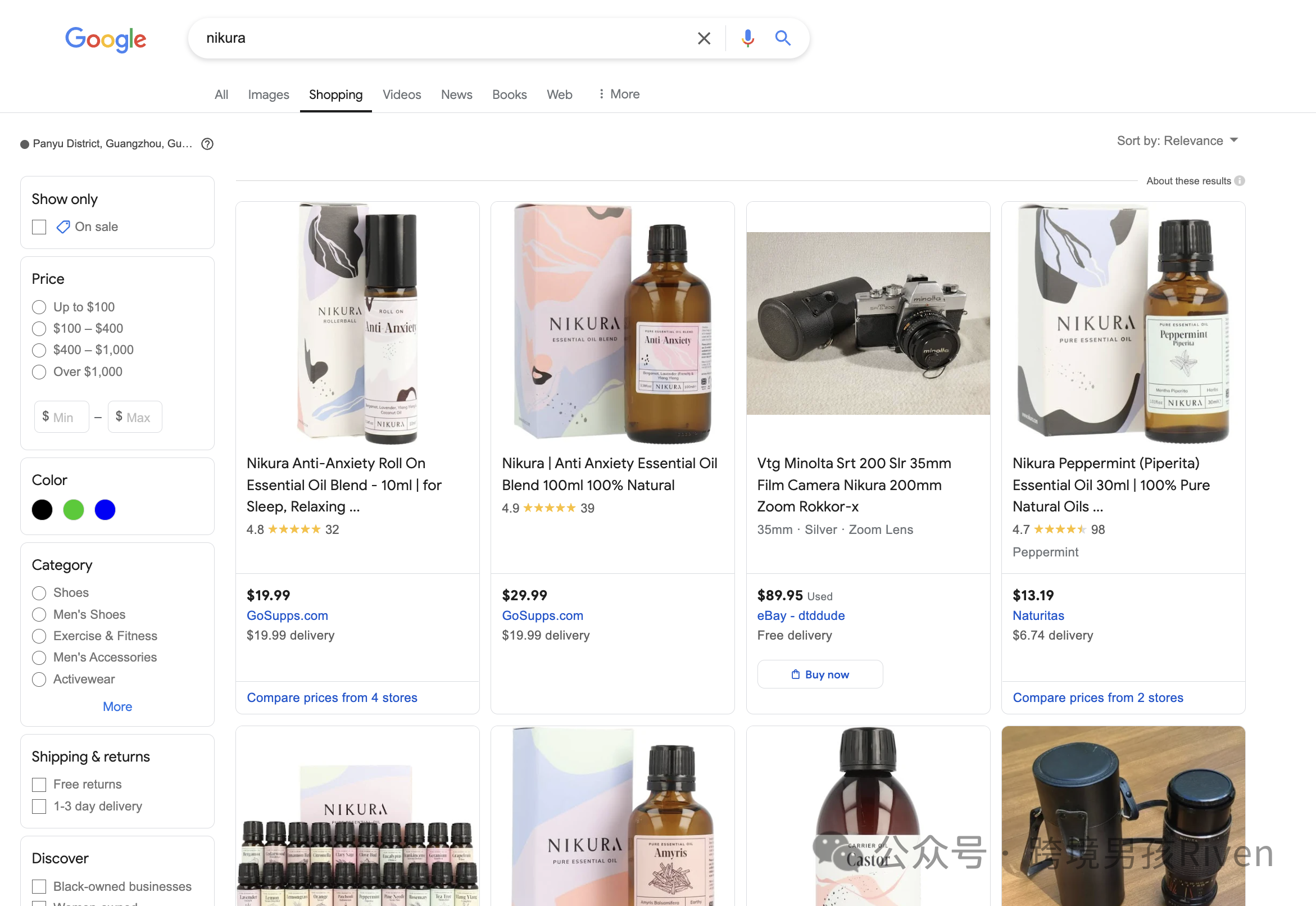Select the $100 – $400 price range
Image resolution: width=1316 pixels, height=906 pixels.
click(x=39, y=329)
